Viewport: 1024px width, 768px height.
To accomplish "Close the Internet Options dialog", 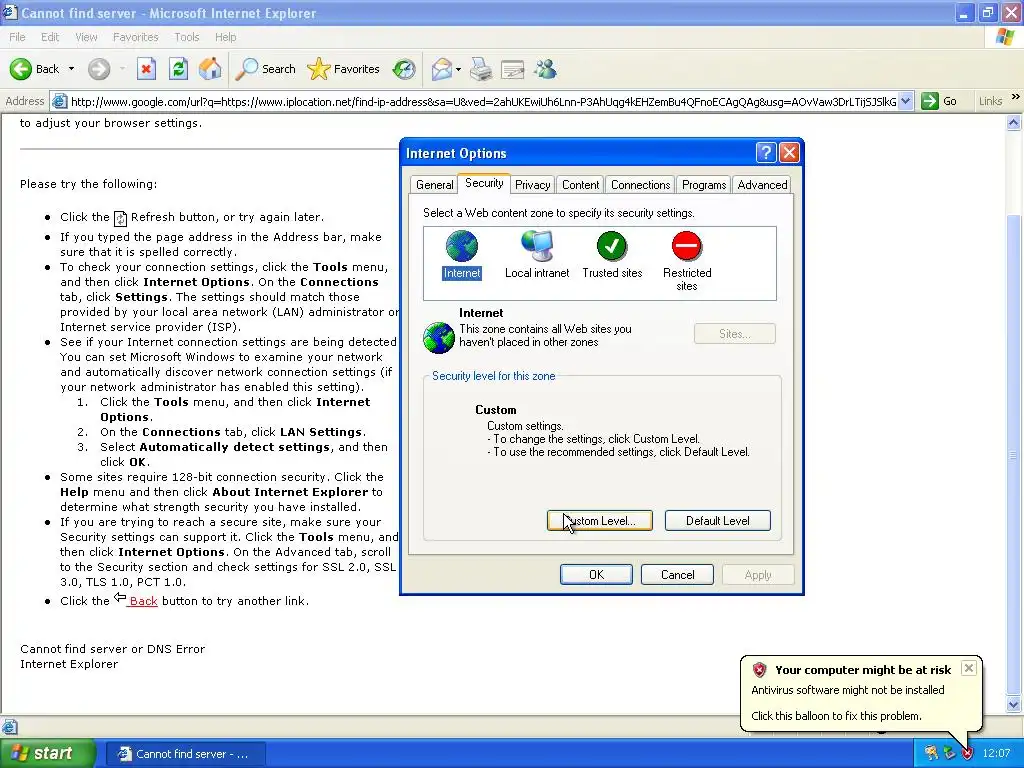I will (789, 153).
